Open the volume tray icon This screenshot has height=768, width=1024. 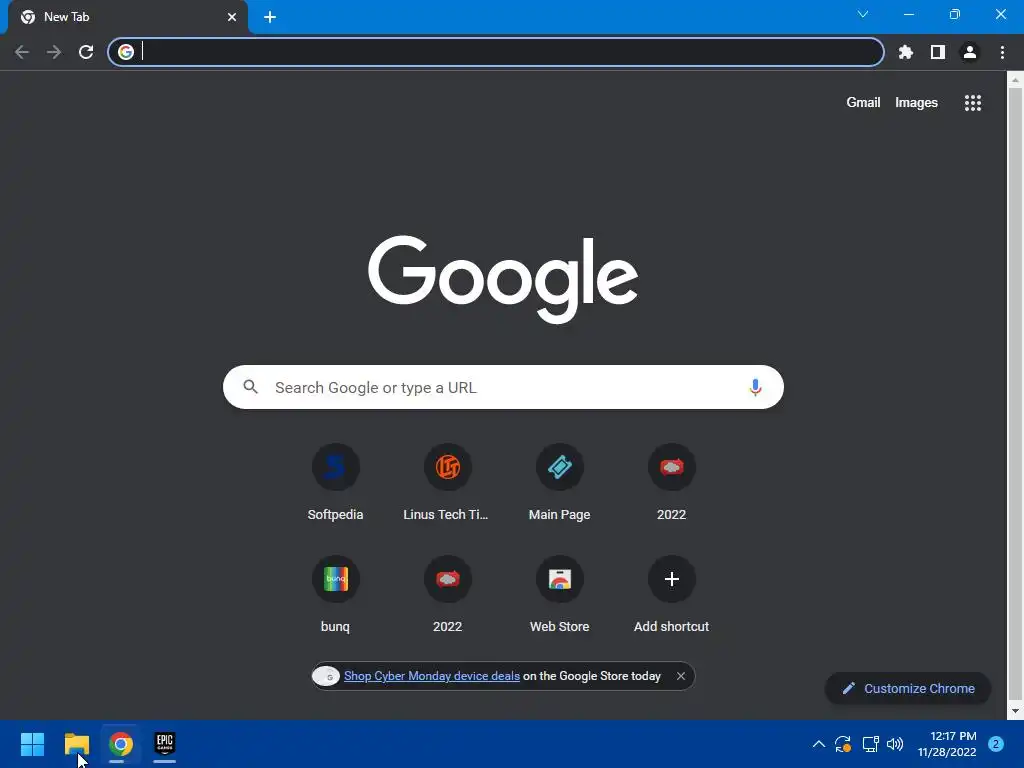click(895, 744)
